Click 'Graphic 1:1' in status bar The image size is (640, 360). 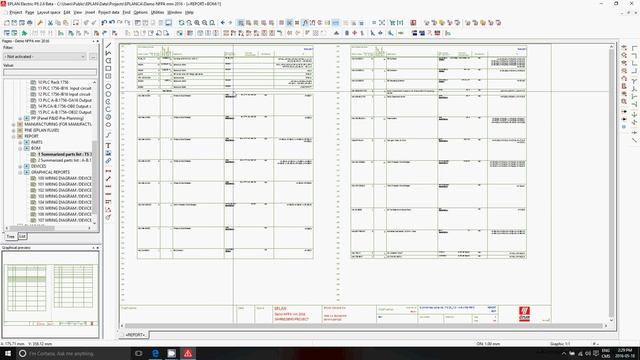click(x=560, y=344)
